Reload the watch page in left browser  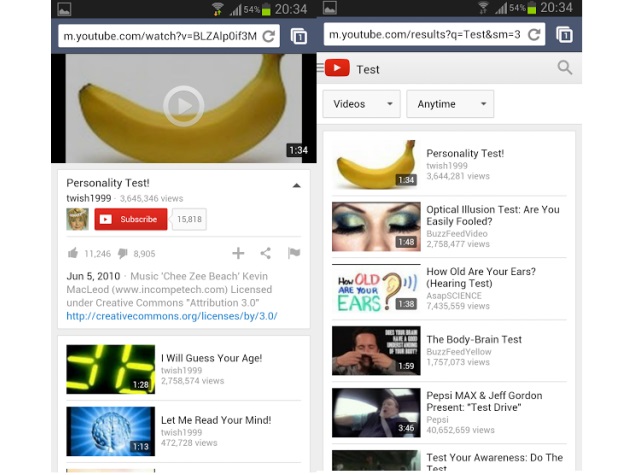point(268,36)
